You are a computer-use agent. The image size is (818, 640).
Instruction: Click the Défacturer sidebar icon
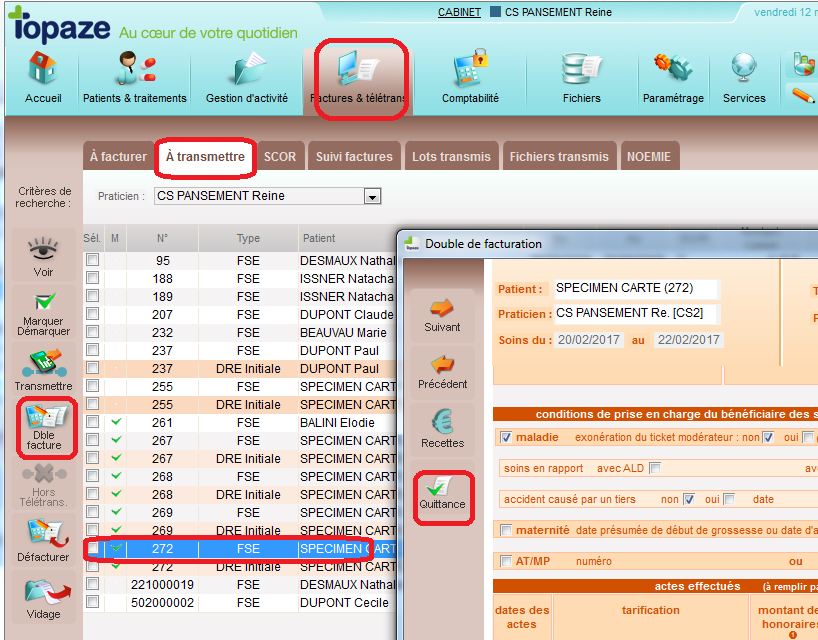[43, 540]
